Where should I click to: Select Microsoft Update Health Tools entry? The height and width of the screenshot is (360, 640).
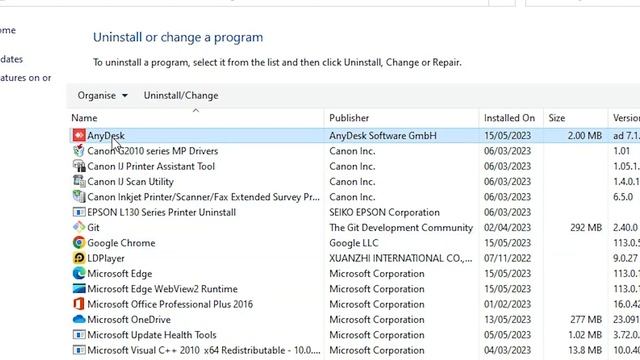[152, 335]
